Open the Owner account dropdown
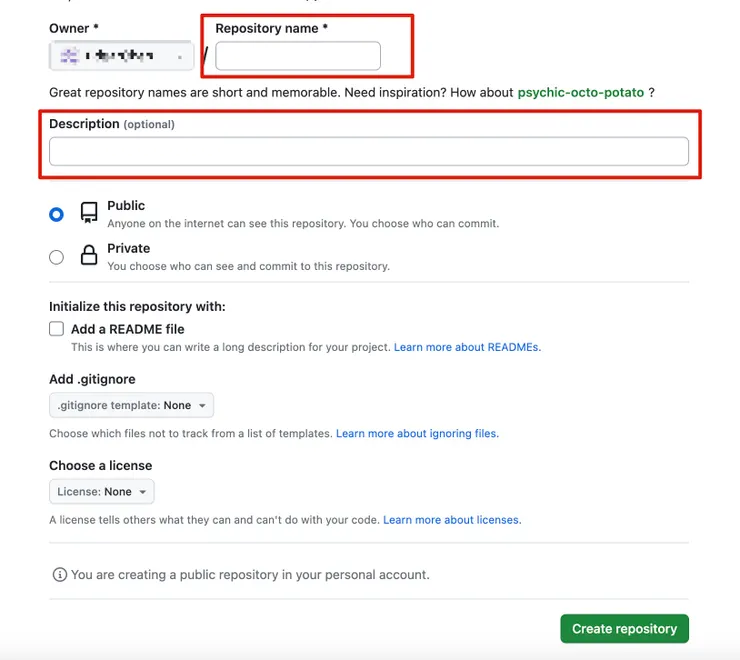The width and height of the screenshot is (740, 660). pyautogui.click(x=121, y=56)
